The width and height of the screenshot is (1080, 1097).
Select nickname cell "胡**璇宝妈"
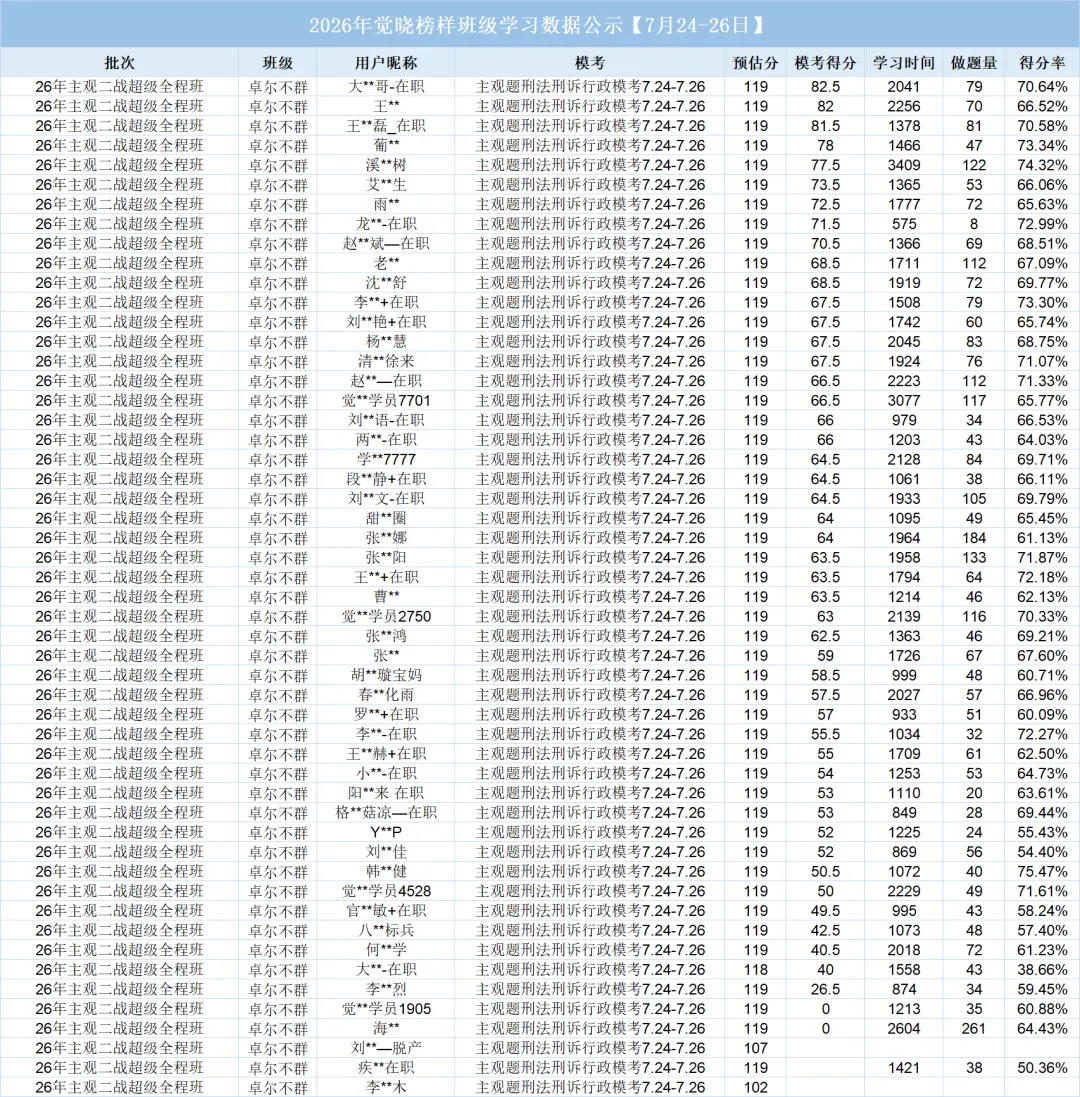[386, 675]
